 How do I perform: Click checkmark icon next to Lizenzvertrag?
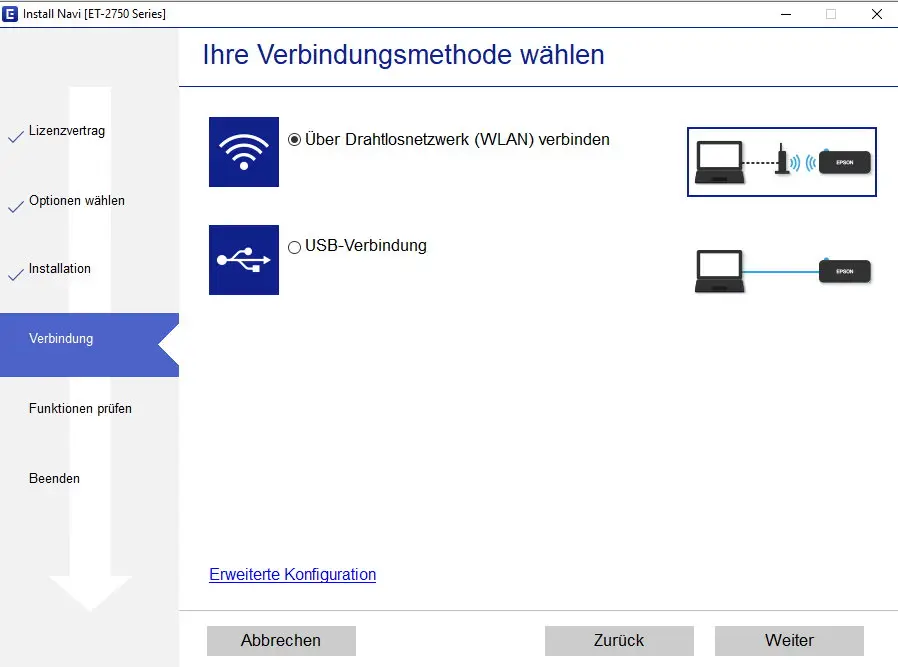[15, 137]
